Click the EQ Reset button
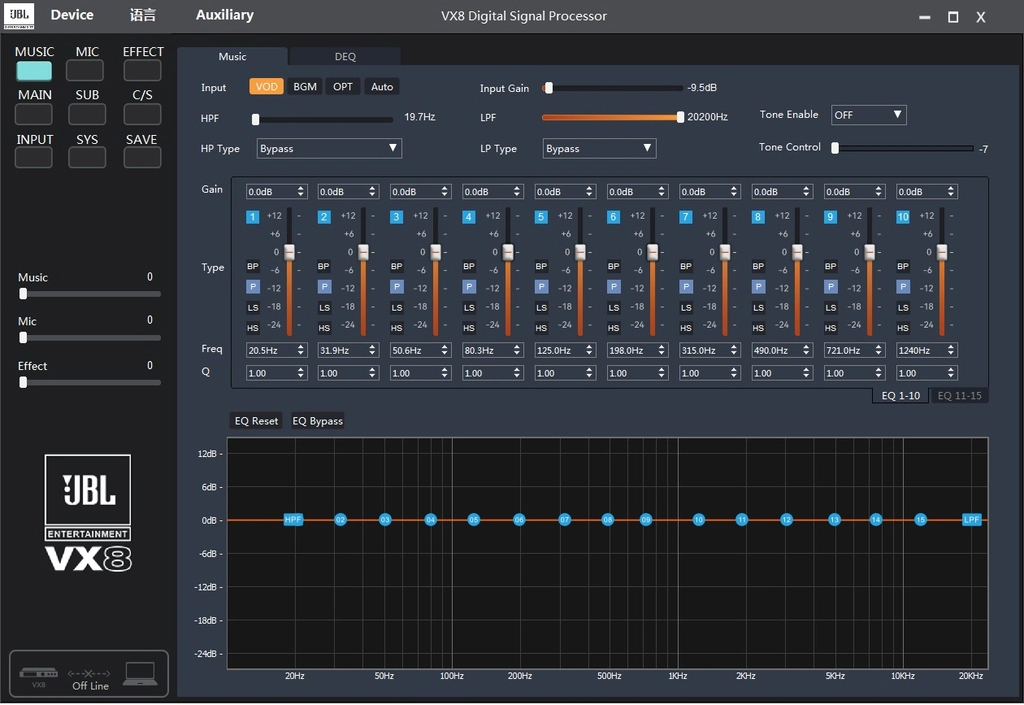 [256, 421]
